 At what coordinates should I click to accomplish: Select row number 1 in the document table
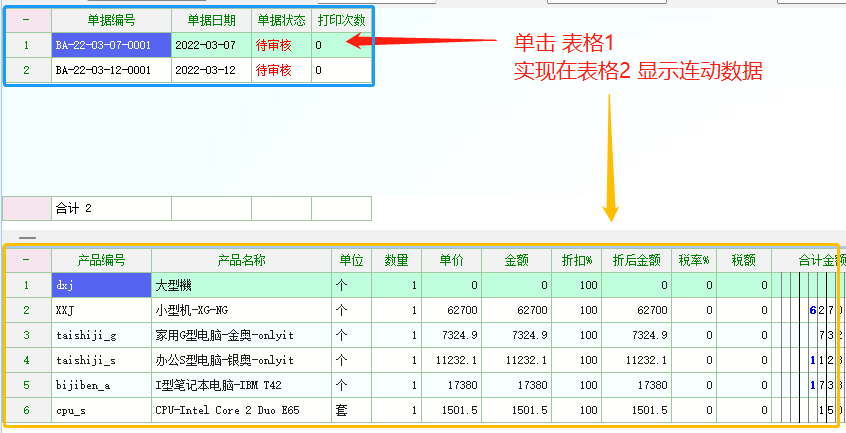coord(27,45)
